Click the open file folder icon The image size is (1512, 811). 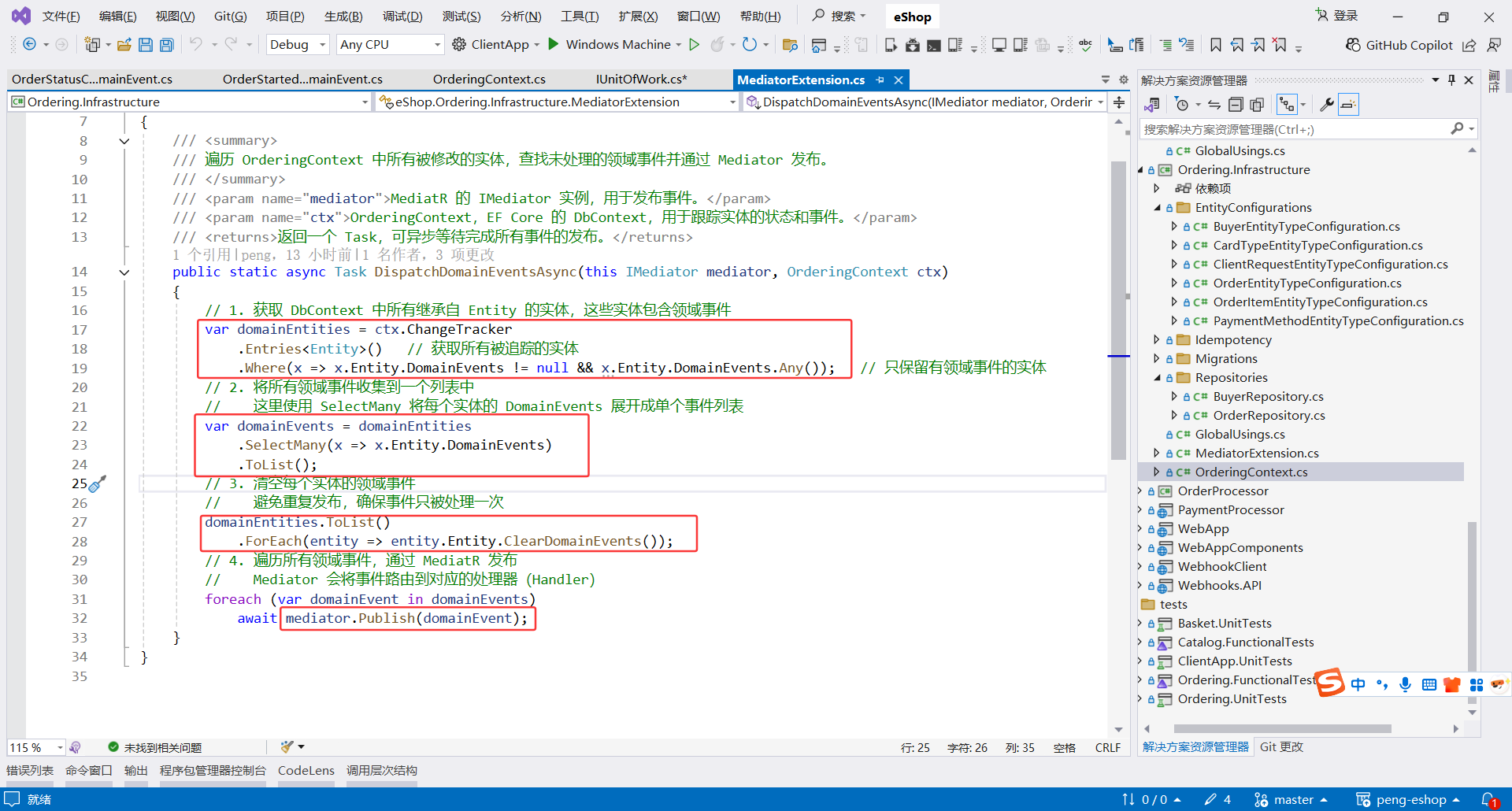124,45
